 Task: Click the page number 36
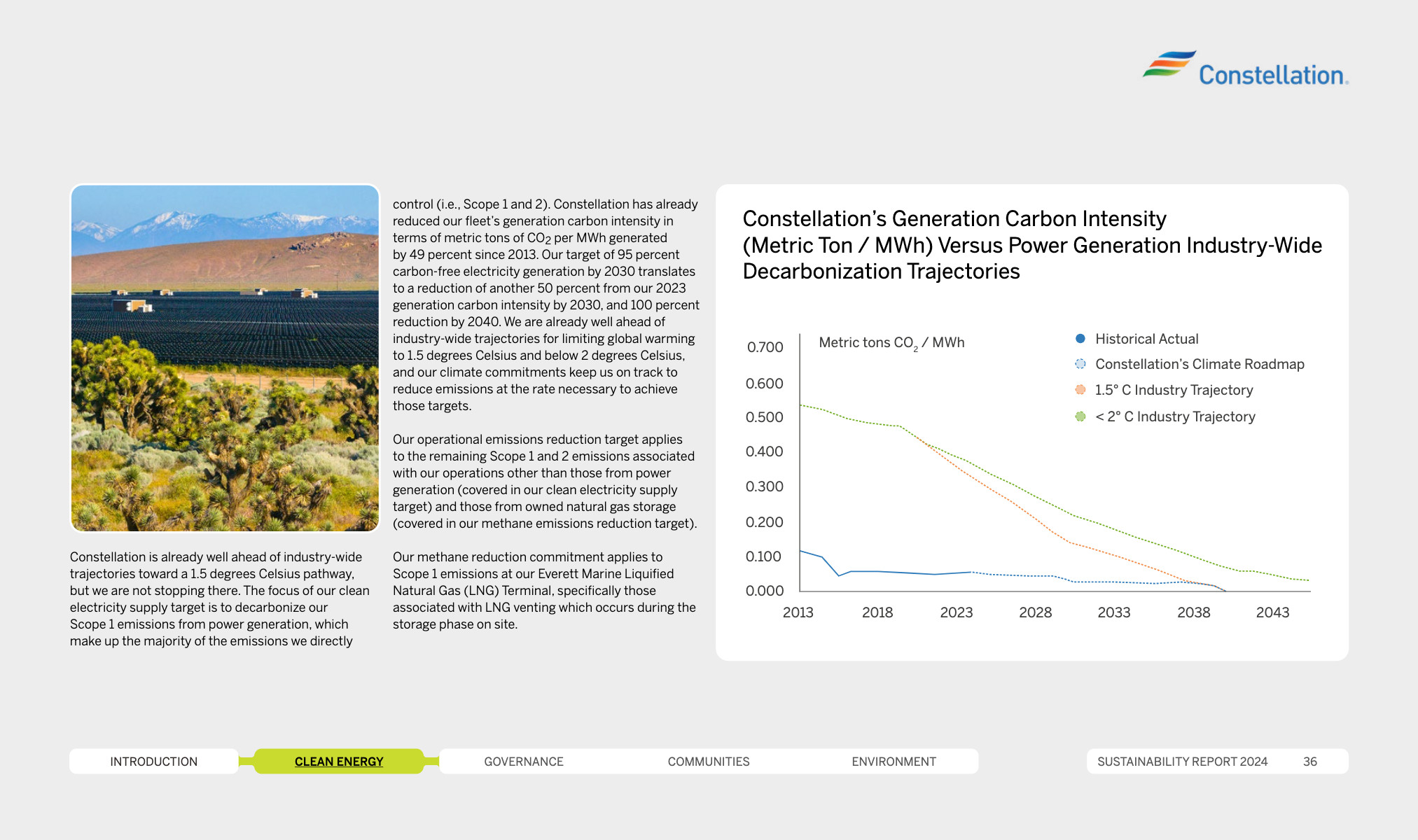coord(1309,762)
